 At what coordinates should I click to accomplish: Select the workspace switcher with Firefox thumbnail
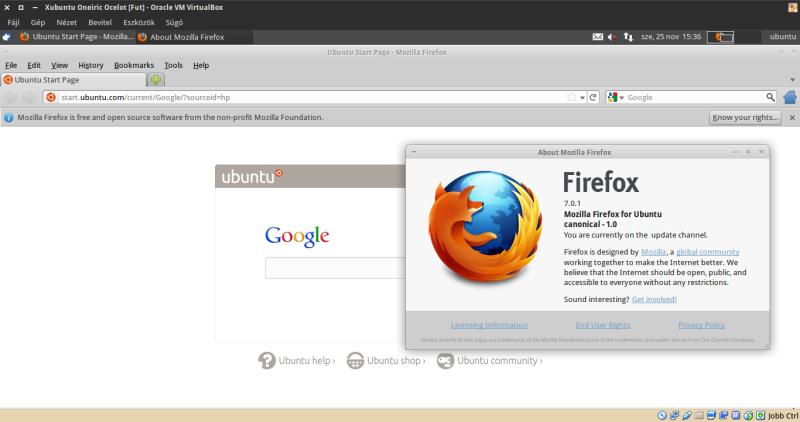pyautogui.click(x=720, y=37)
